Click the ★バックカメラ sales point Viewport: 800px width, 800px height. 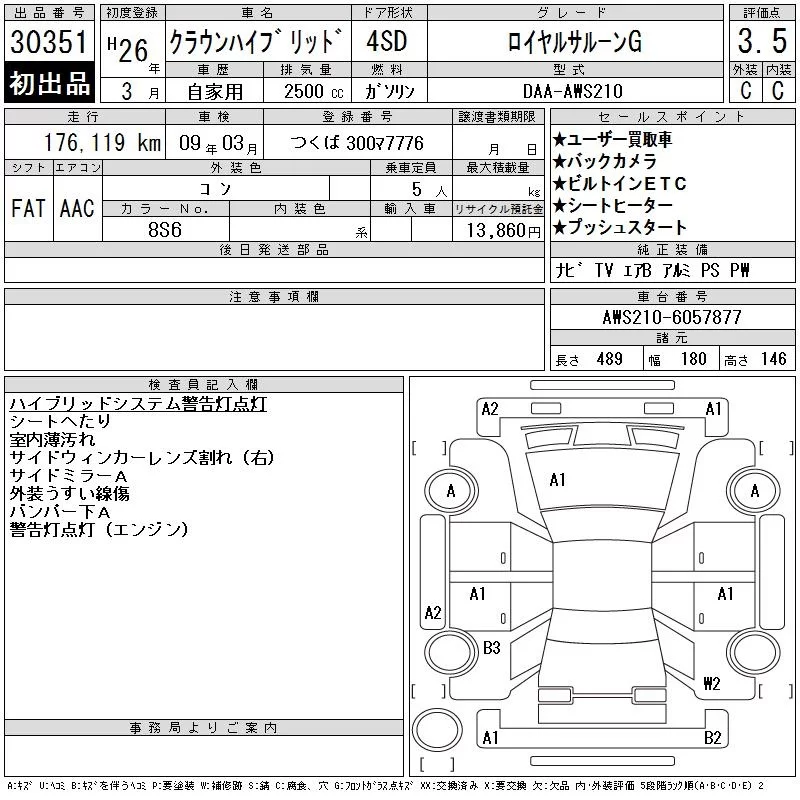pos(604,161)
